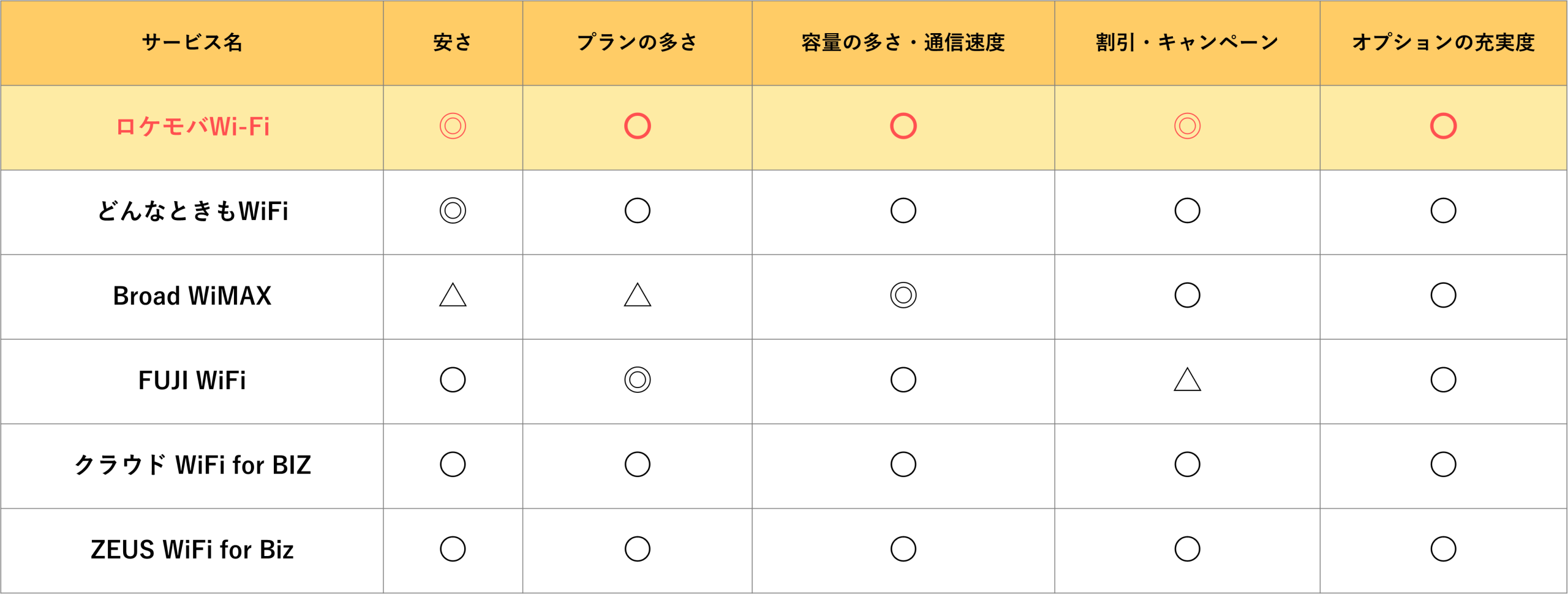Select the サービス名 column header
Viewport: 1568px width, 594px height.
[x=192, y=43]
